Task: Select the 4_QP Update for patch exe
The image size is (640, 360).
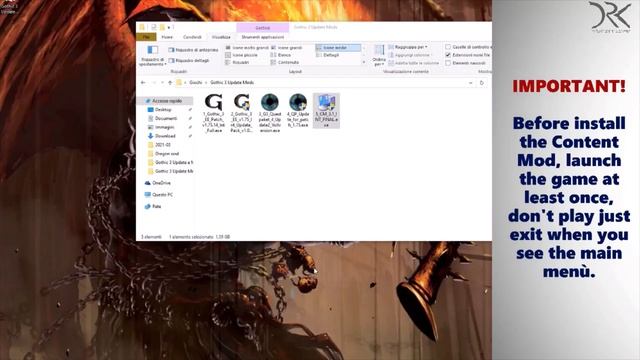Action: point(298,110)
